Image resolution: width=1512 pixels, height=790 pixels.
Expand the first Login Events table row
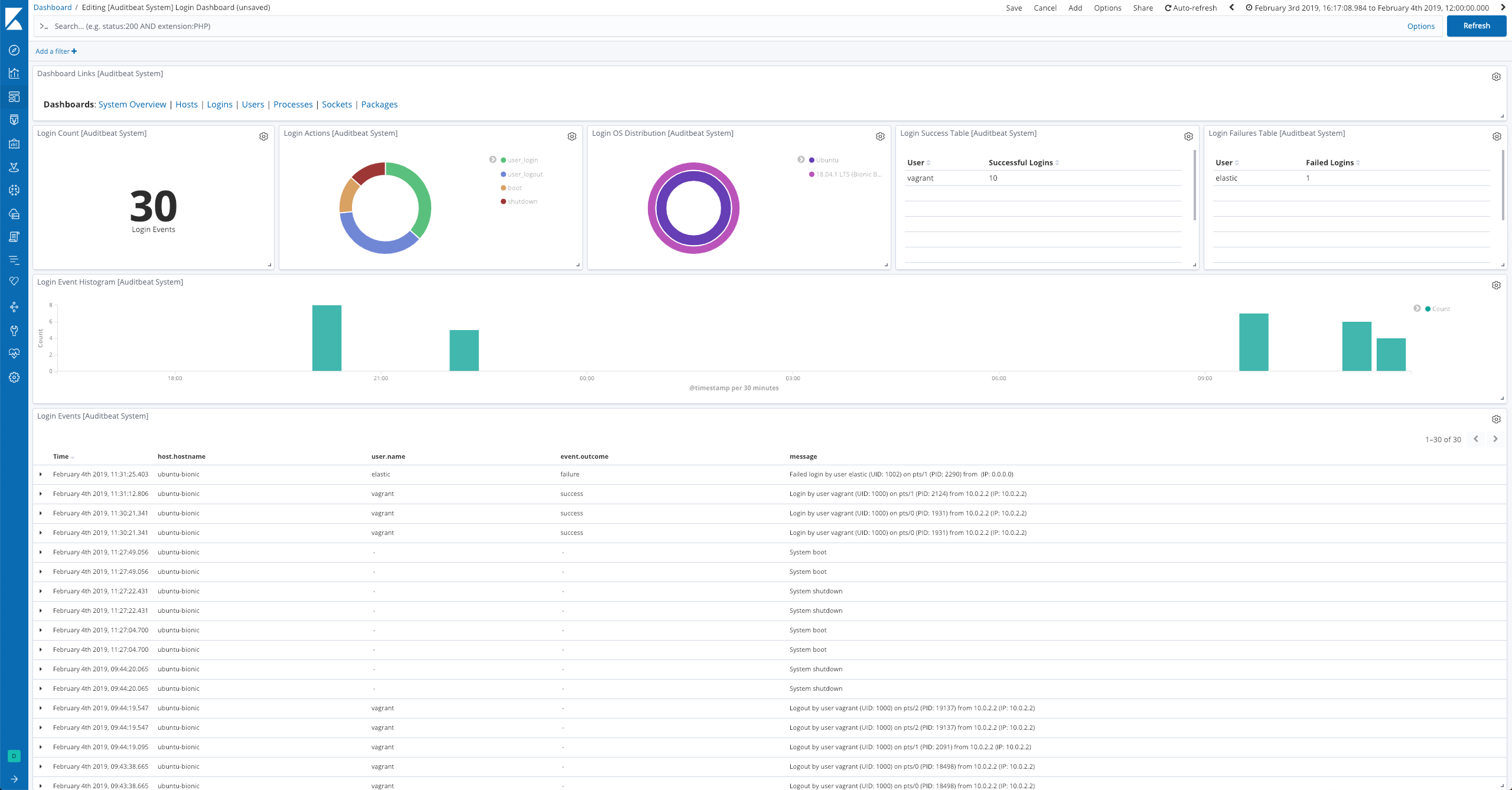[41, 474]
